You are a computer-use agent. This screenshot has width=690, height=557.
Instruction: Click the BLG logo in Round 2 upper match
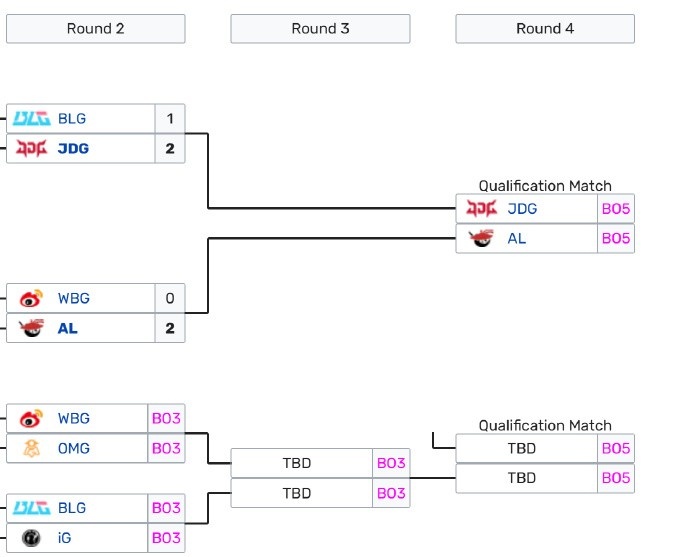pos(31,118)
